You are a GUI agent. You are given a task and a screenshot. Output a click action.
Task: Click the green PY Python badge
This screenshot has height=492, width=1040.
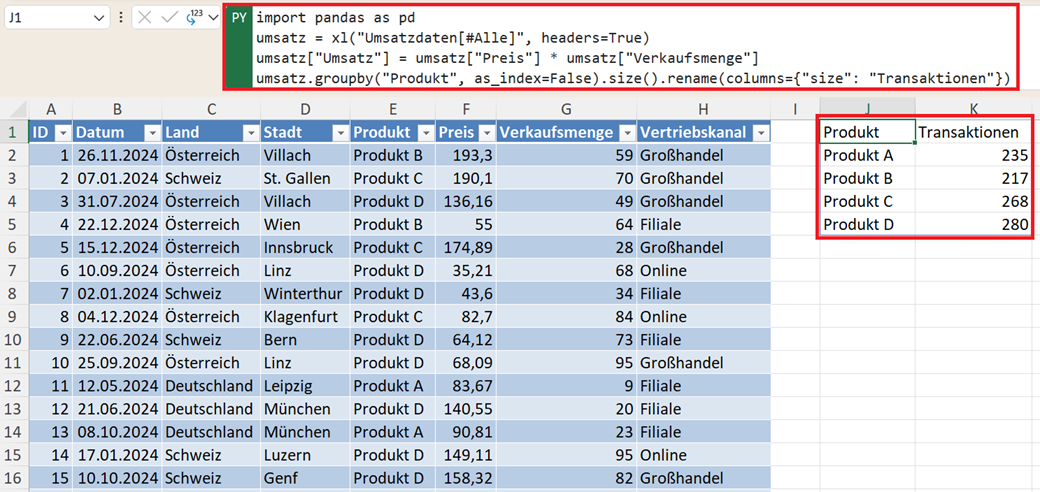238,18
